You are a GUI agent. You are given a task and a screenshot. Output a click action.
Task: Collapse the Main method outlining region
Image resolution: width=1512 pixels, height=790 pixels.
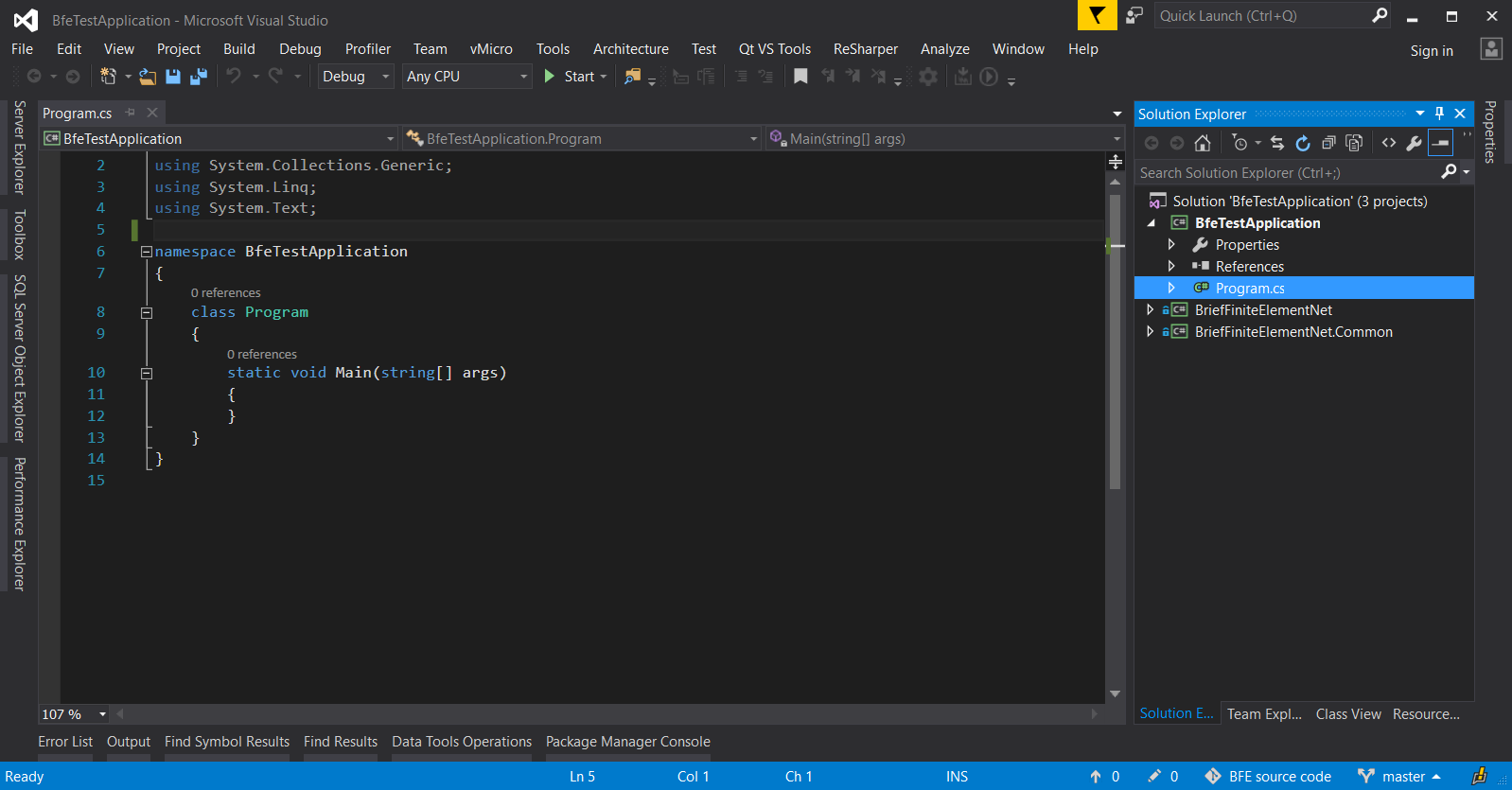(x=147, y=373)
